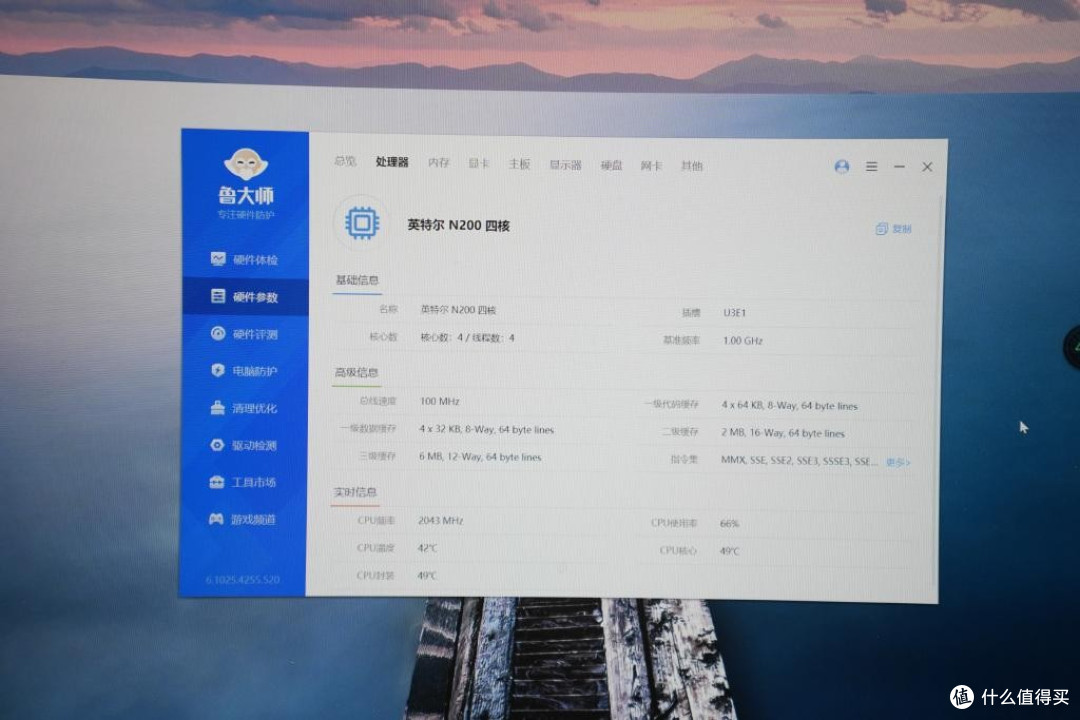Image resolution: width=1080 pixels, height=720 pixels.
Task: Close the Lu Dashi window
Action: 928,167
